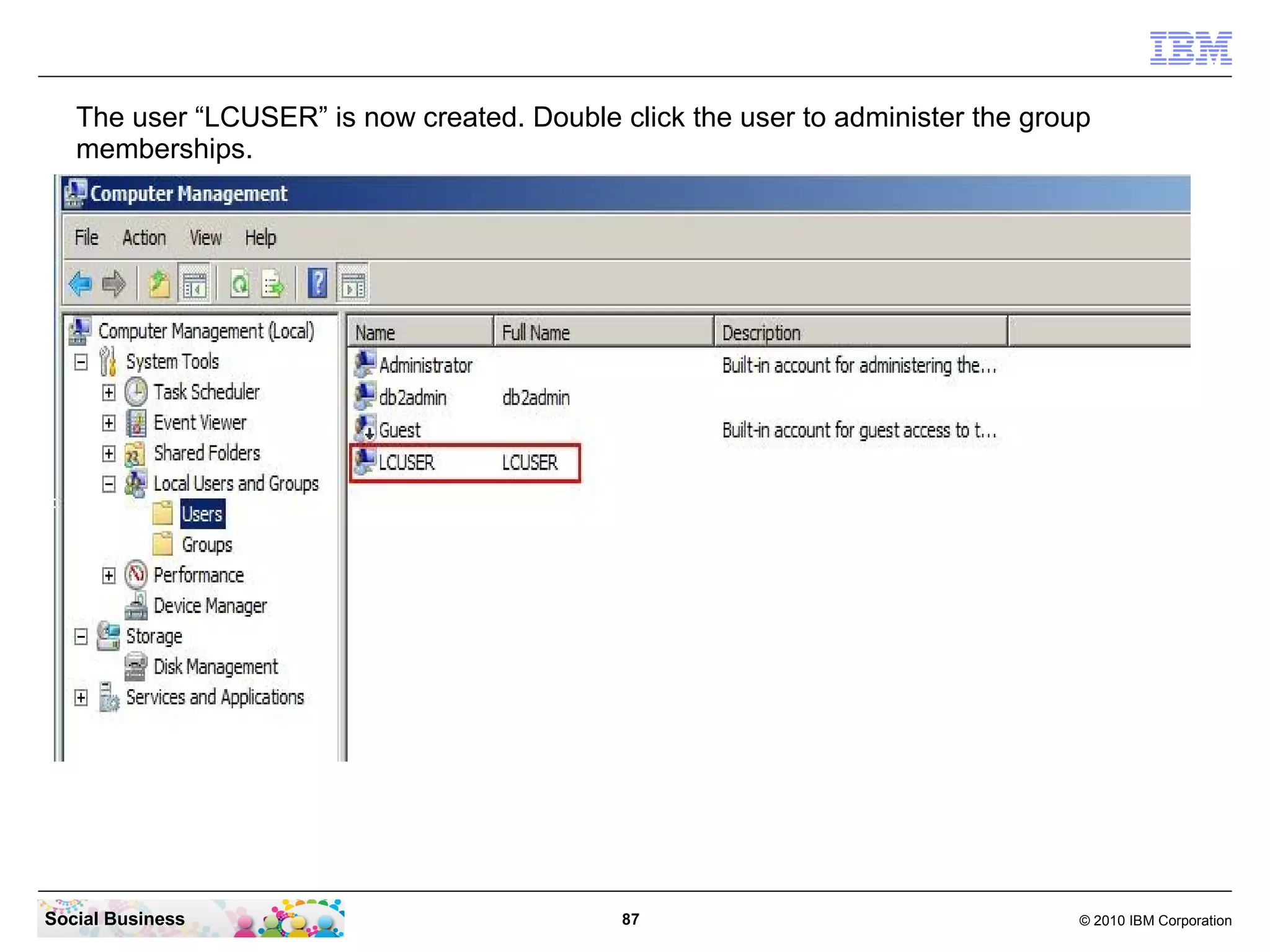Select the LCUSER user name
This screenshot has width=1270, height=952.
coord(407,462)
